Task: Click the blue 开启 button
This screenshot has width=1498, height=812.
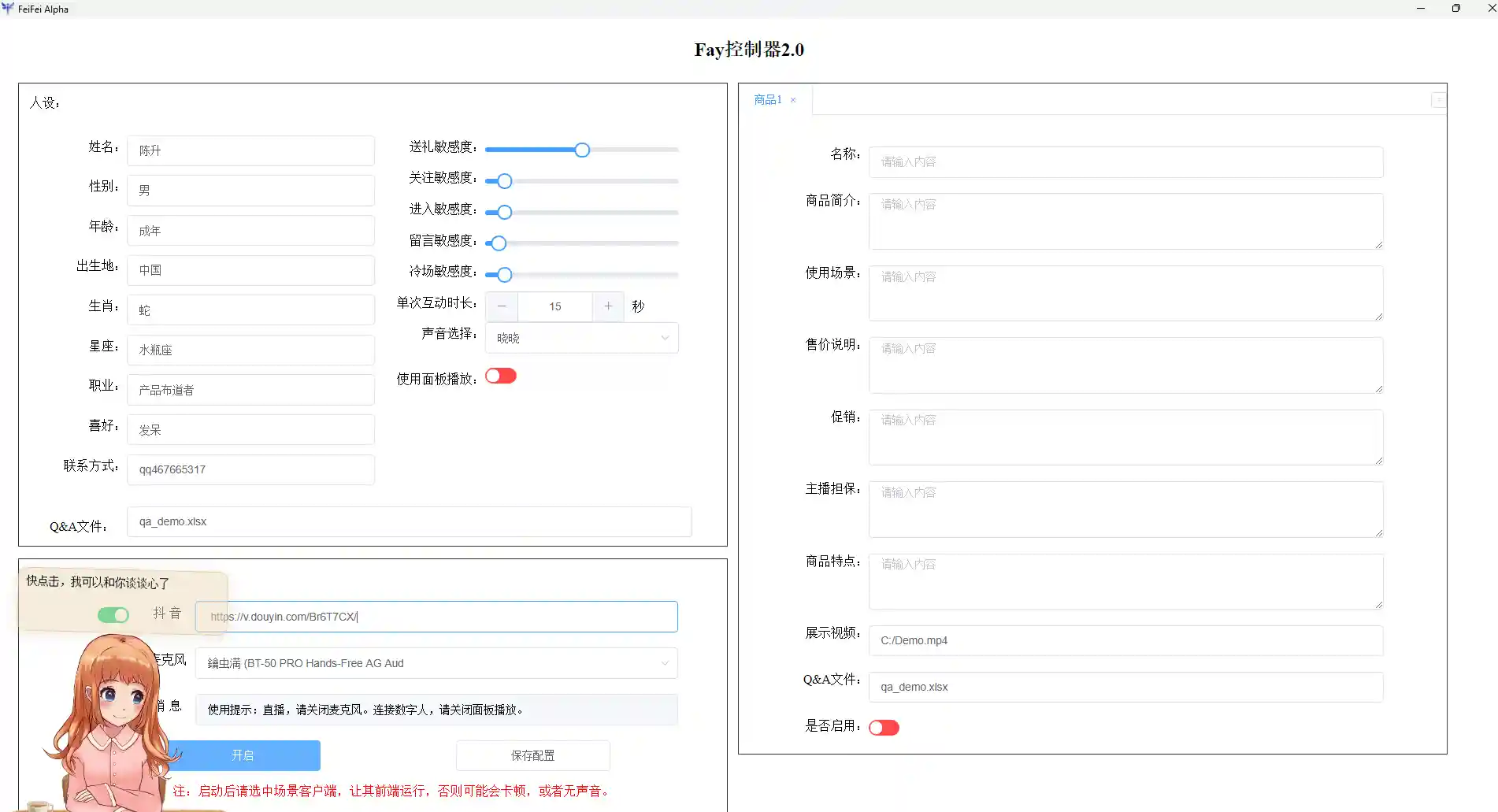Action: click(243, 755)
